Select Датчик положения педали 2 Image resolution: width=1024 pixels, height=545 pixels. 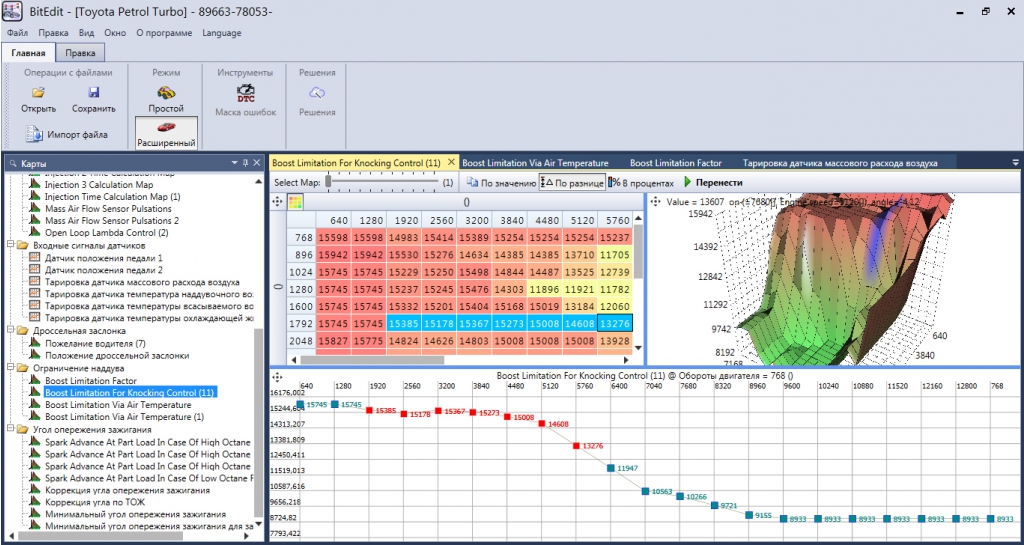pyautogui.click(x=104, y=270)
